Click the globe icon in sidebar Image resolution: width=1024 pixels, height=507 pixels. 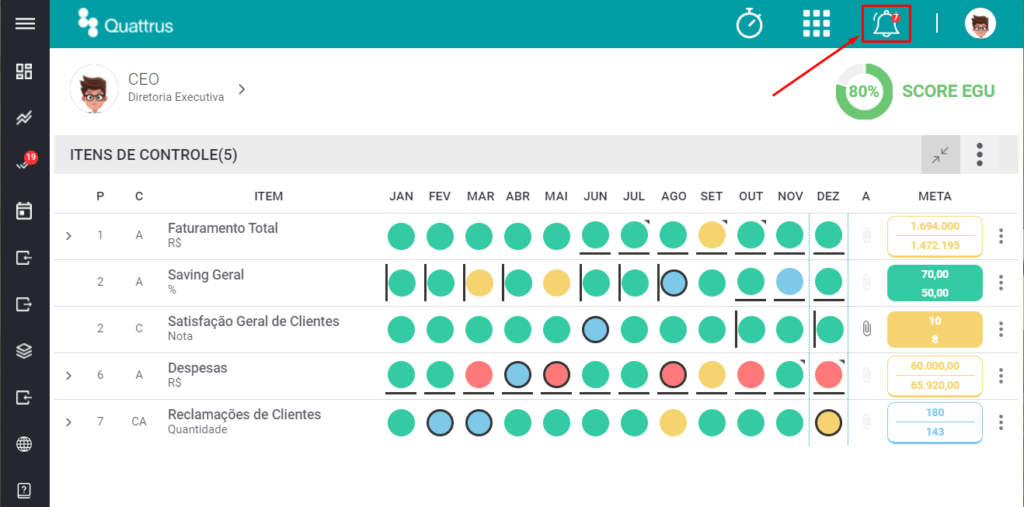click(24, 444)
